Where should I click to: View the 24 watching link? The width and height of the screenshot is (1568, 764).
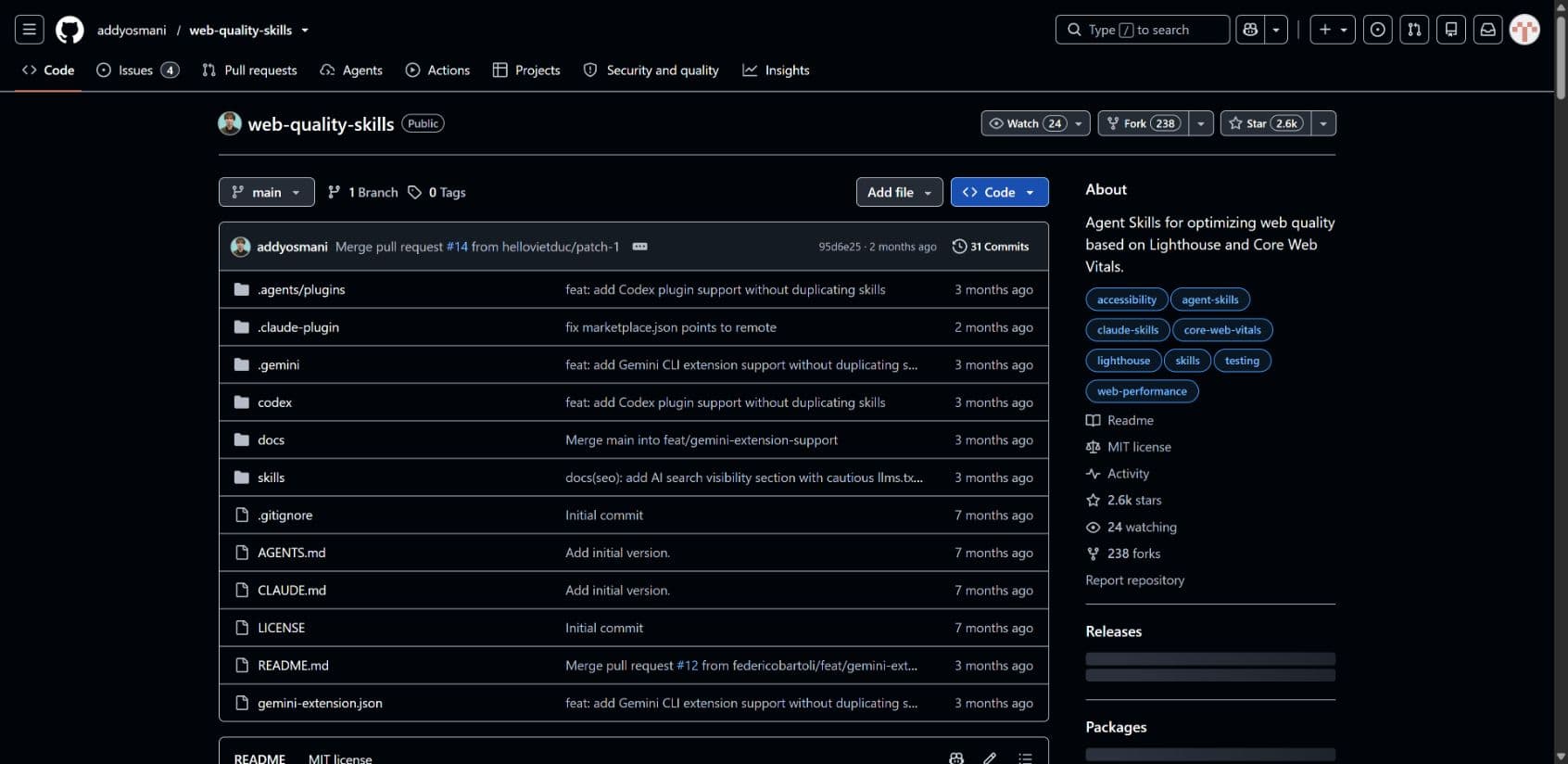(x=1132, y=527)
